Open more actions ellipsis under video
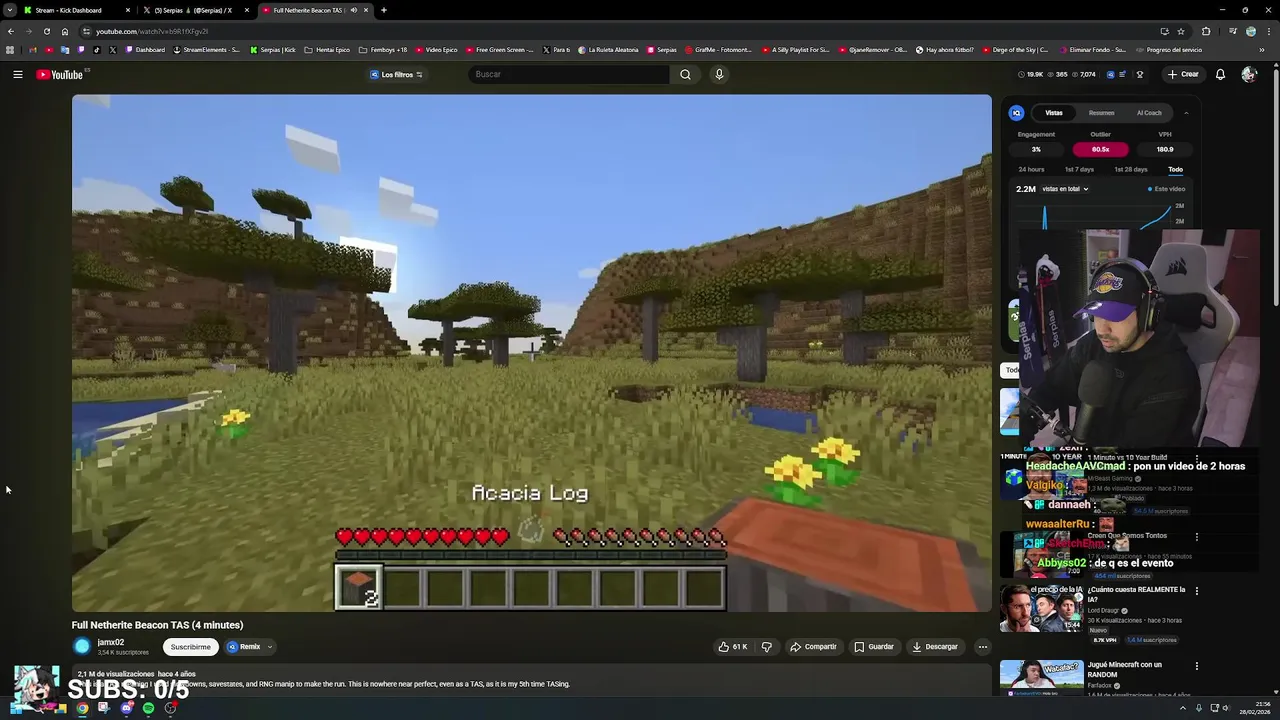Screen dimensions: 1280x720 (982, 647)
